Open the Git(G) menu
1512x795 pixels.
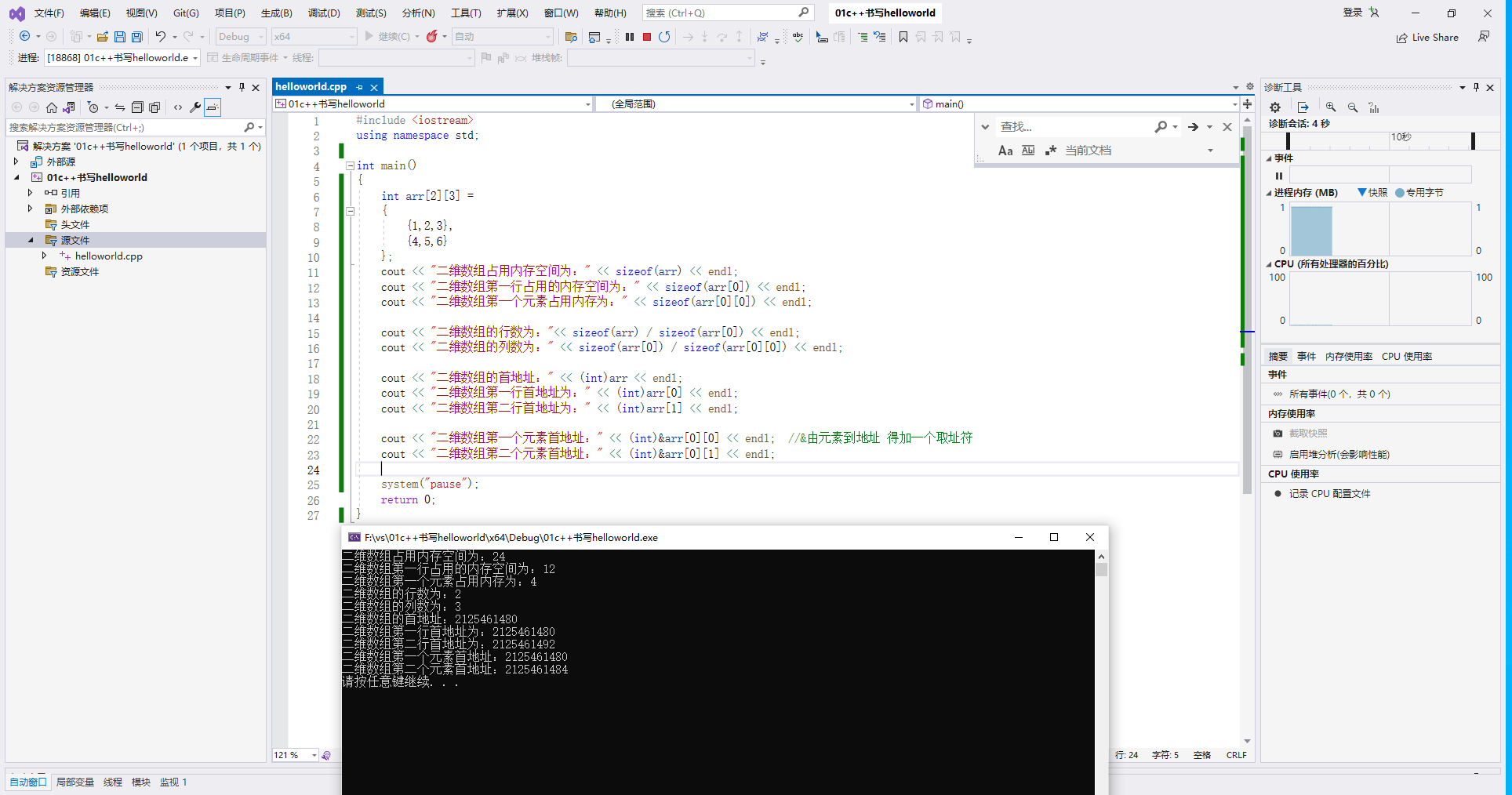(186, 13)
